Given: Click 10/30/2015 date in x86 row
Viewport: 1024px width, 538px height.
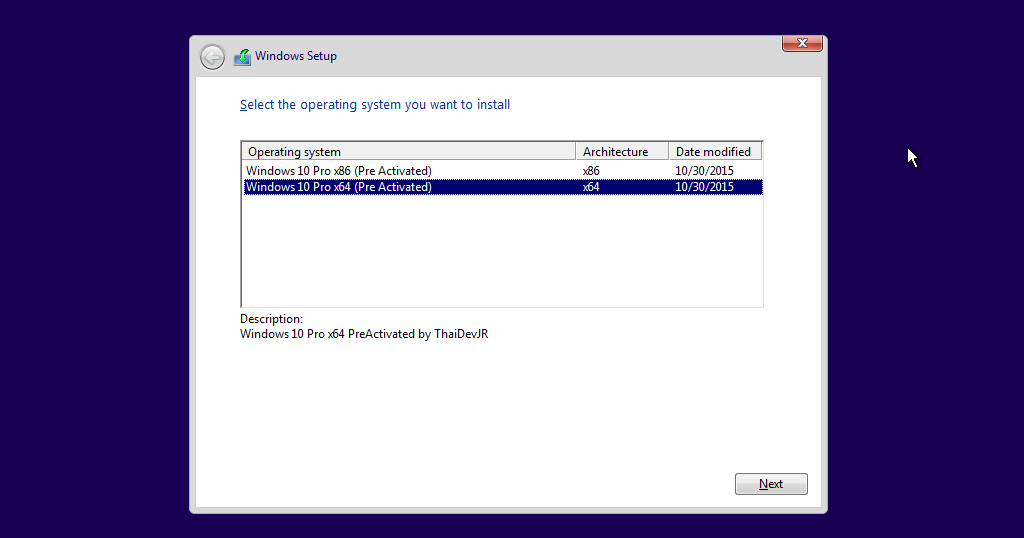Looking at the screenshot, I should (704, 170).
